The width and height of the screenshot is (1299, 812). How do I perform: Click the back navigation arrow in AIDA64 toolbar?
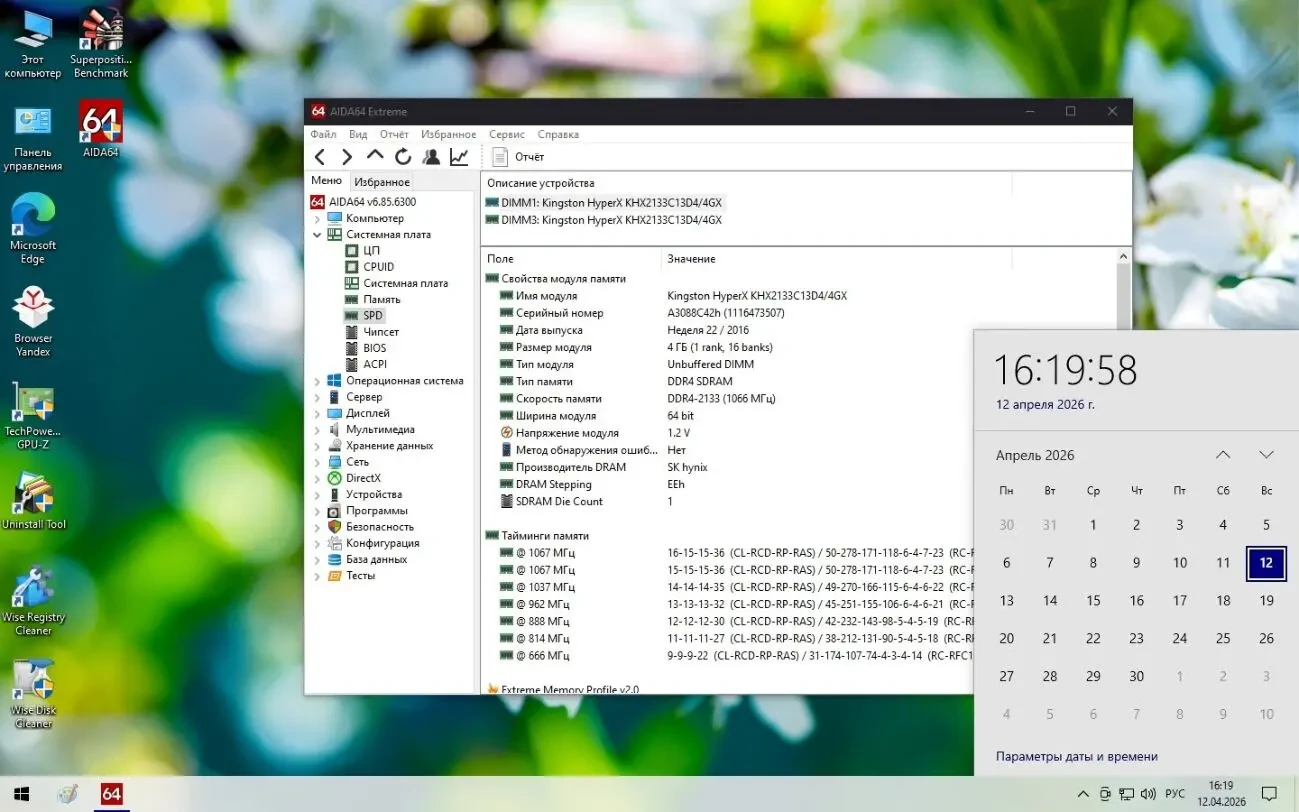(x=319, y=156)
